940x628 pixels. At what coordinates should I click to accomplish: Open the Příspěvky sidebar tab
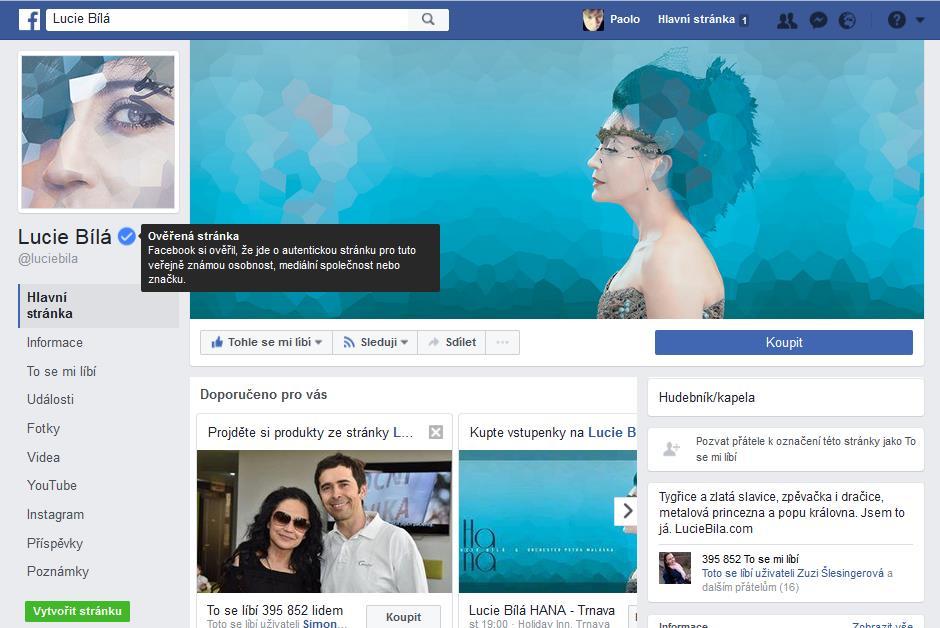click(55, 544)
